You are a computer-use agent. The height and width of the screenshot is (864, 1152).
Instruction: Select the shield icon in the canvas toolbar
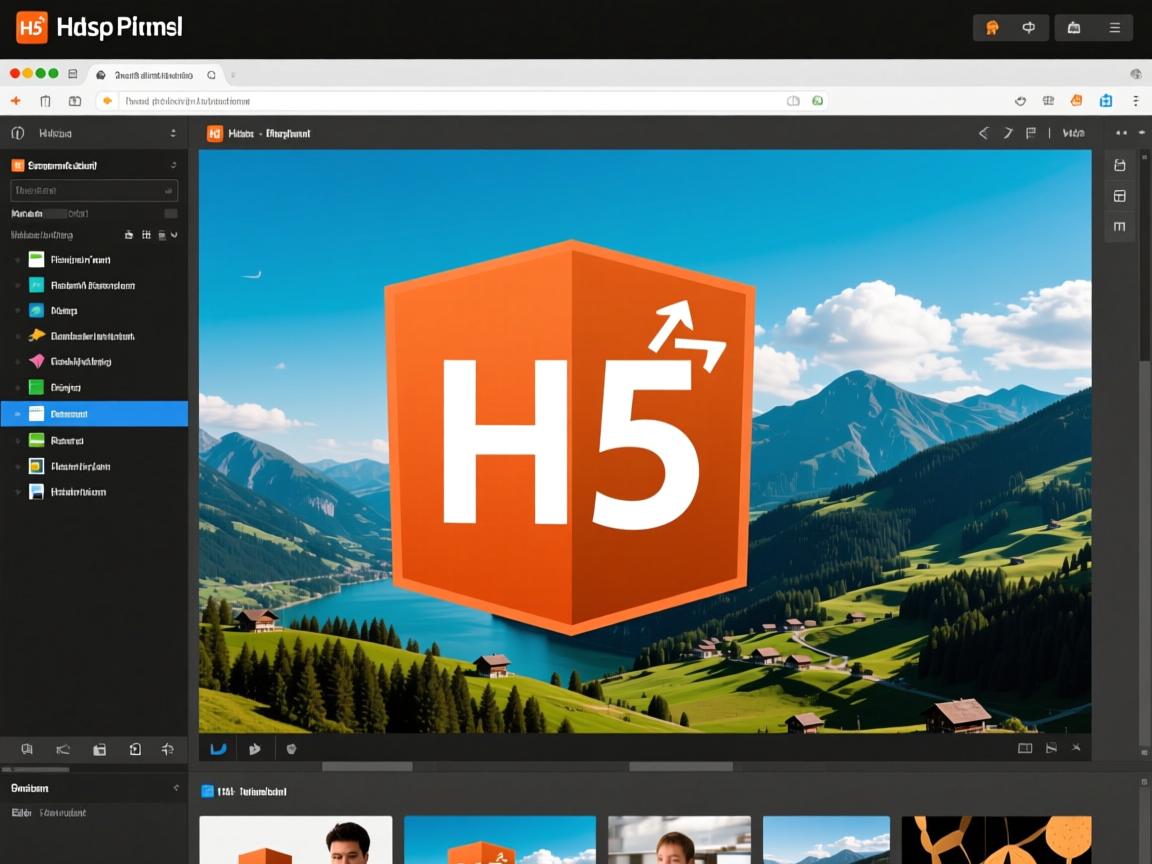tap(291, 748)
